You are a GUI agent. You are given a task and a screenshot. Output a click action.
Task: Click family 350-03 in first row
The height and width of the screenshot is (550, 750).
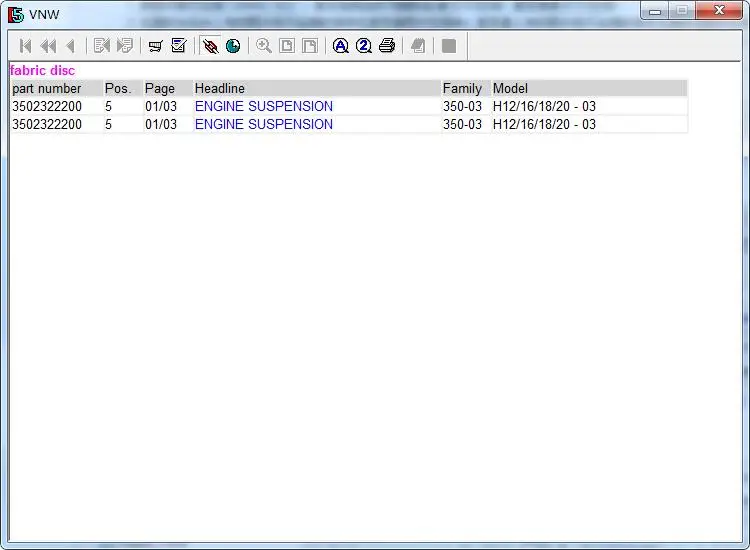coord(462,106)
